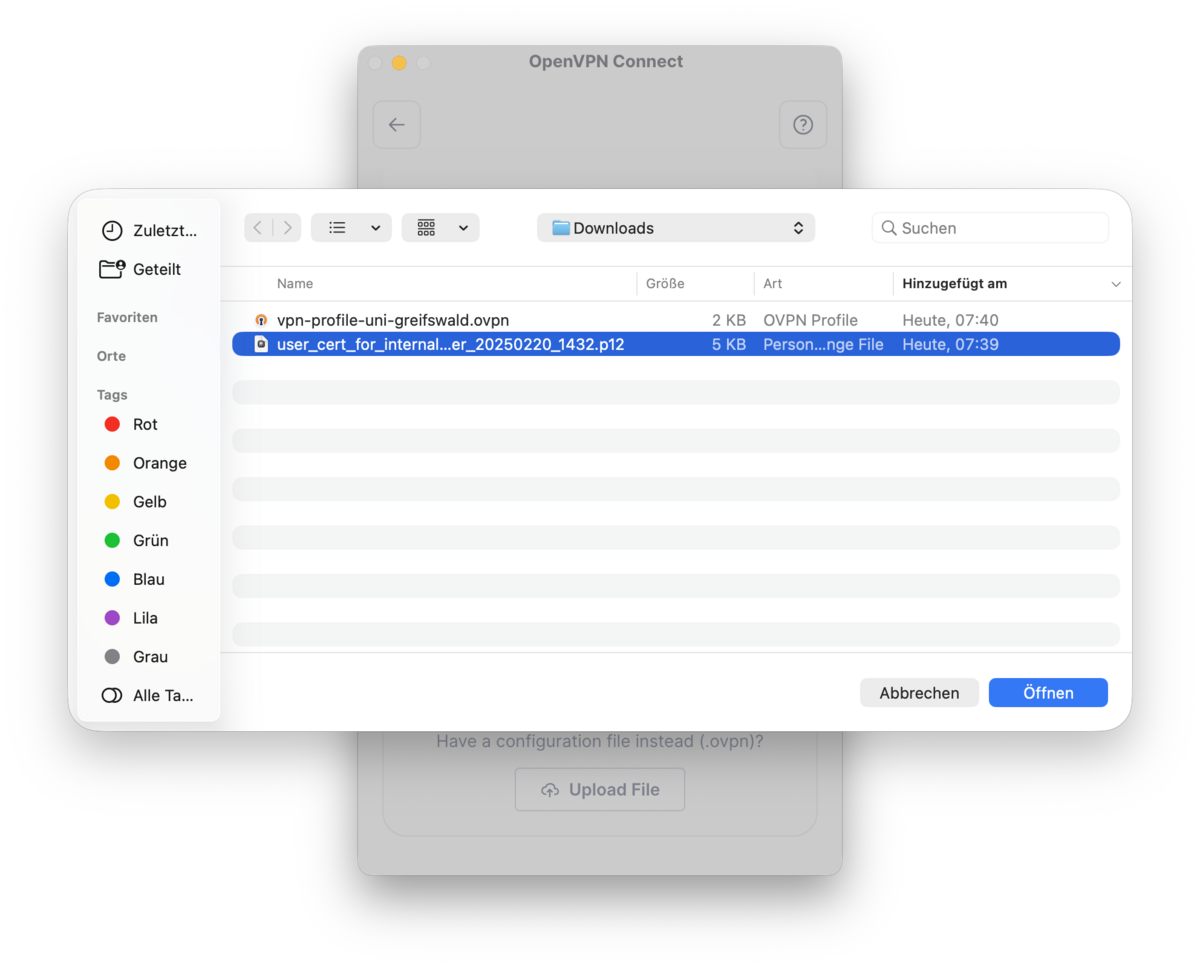Open Zuletzt benutzt in the sidebar
The height and width of the screenshot is (965, 1200).
click(x=149, y=231)
